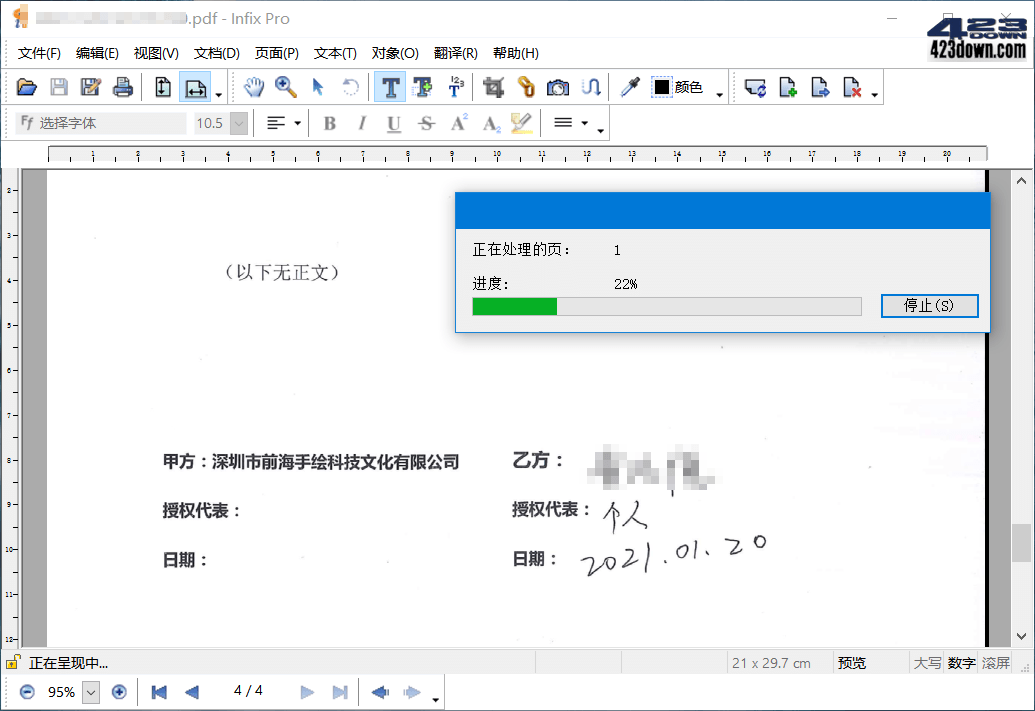Open the paragraph alignment dropdown
This screenshot has width=1035, height=711.
pos(295,123)
